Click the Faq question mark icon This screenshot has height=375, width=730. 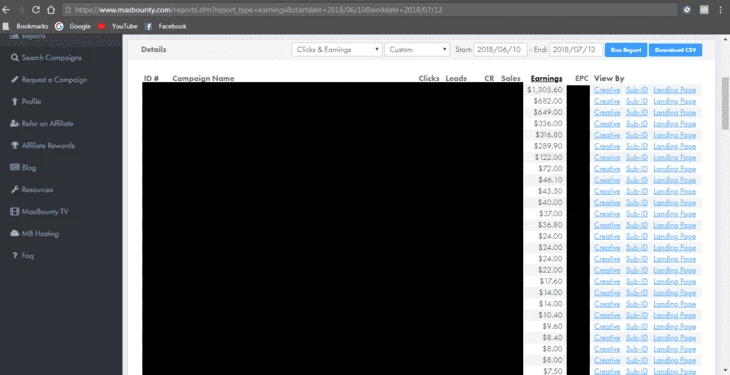click(x=14, y=255)
